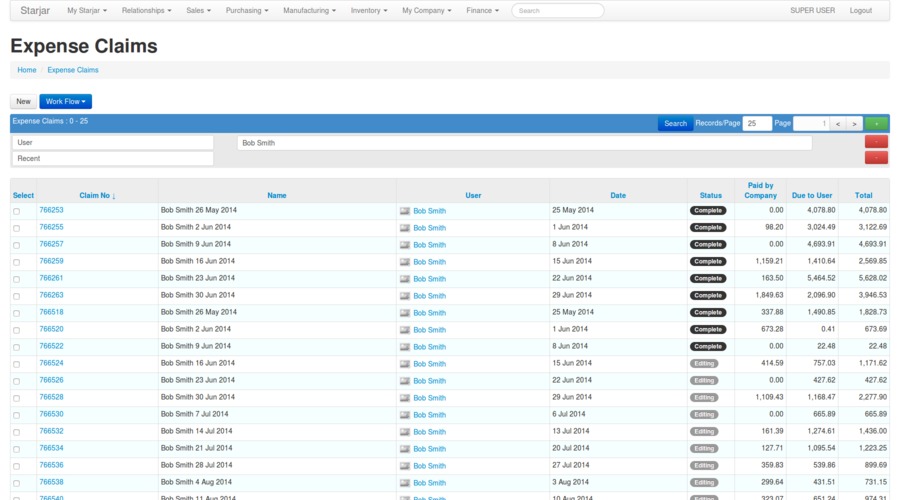The image size is (900, 500).
Task: Click user card icon for claim 766528
Action: (405, 398)
